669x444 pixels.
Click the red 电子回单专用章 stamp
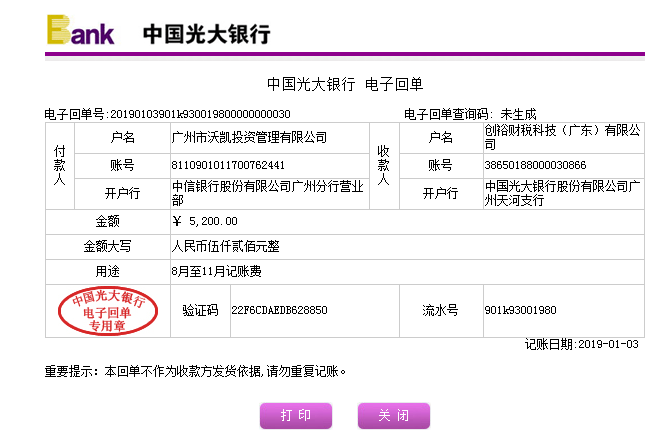108,311
